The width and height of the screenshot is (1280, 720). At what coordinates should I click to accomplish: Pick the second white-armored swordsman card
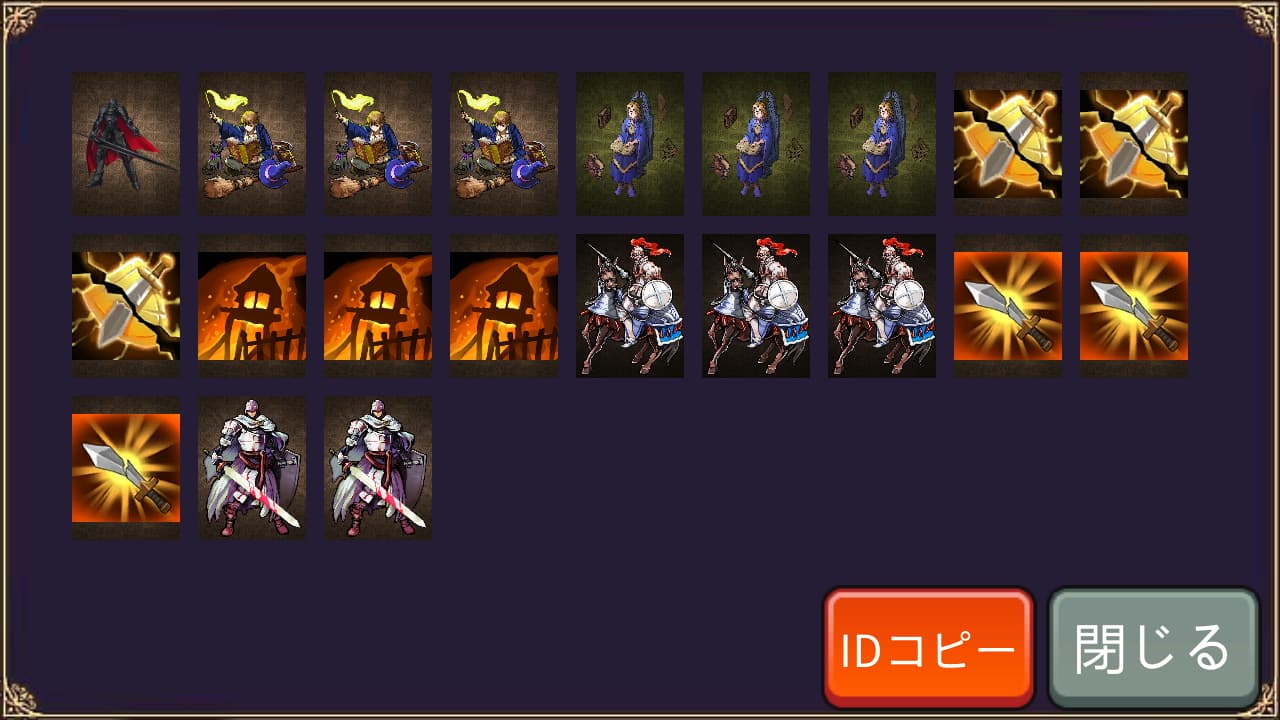[x=378, y=468]
